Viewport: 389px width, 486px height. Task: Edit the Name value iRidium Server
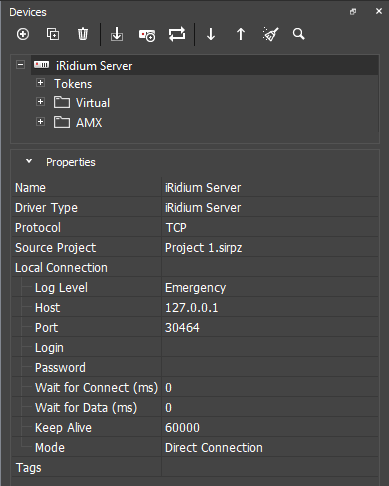tap(270, 187)
